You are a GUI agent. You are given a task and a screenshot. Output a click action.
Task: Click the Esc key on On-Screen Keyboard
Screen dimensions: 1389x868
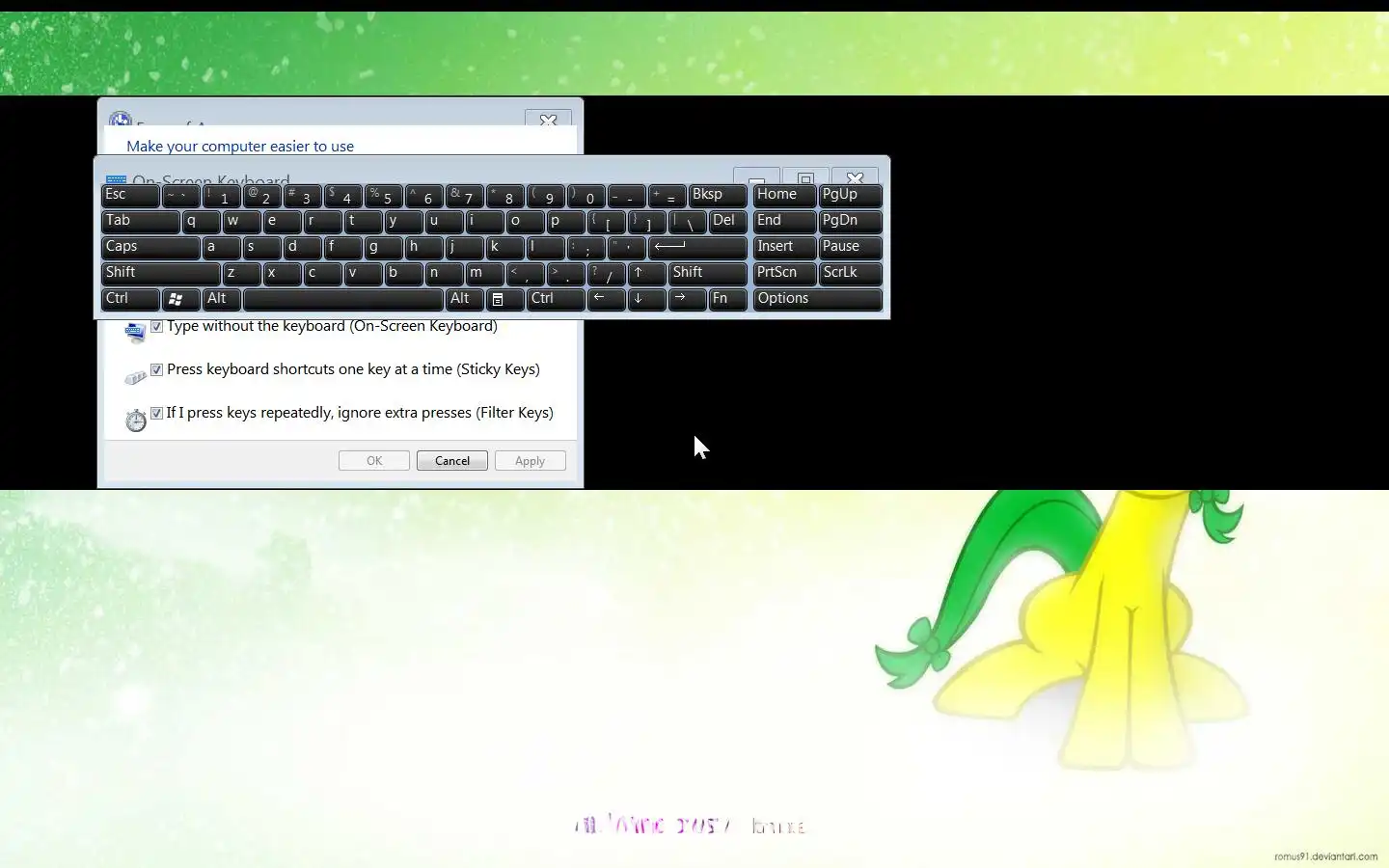click(130, 196)
